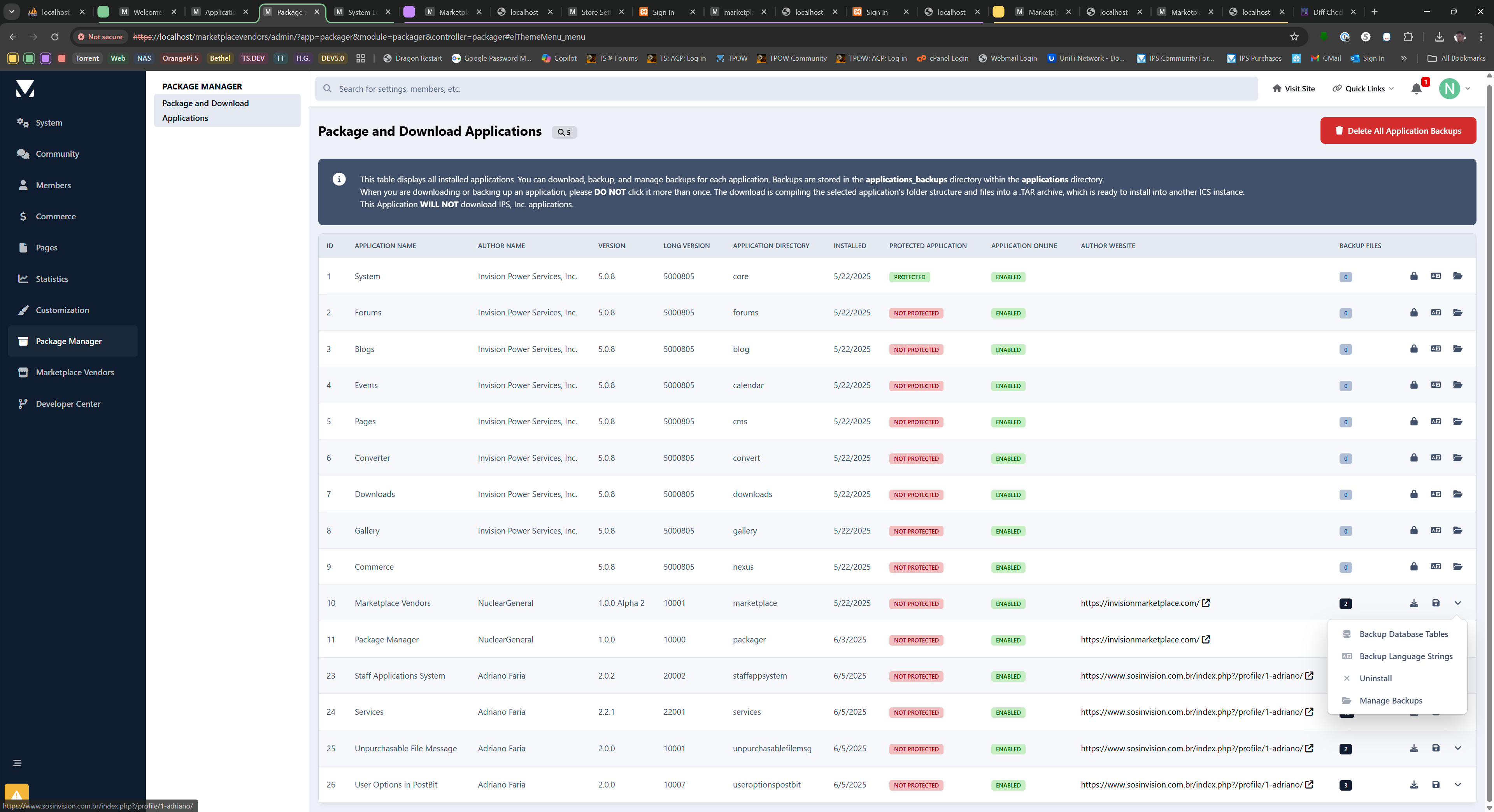This screenshot has height=812, width=1494.
Task: Bookmark this page with the star icon
Action: tap(1294, 37)
